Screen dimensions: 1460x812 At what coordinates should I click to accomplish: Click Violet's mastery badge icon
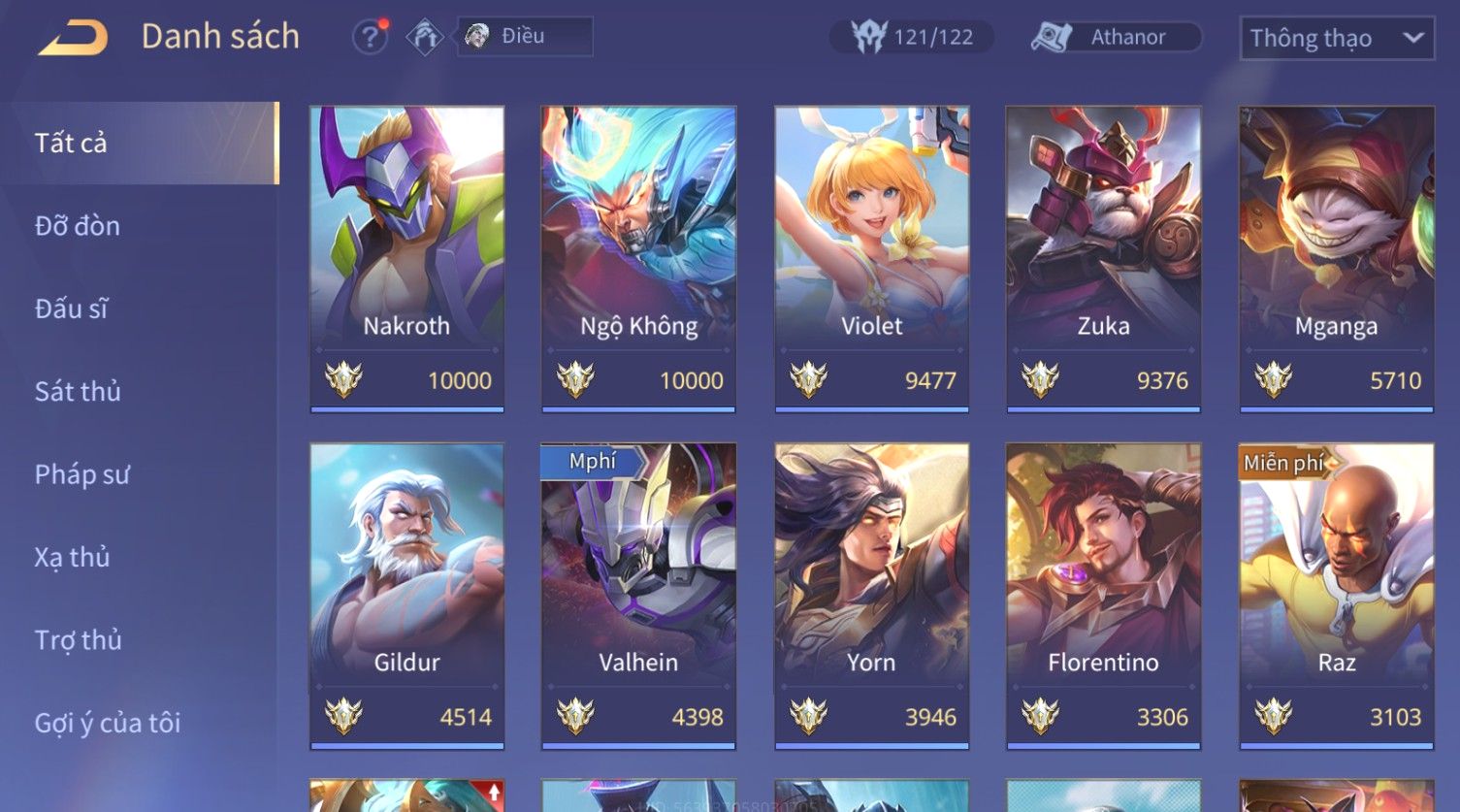[808, 379]
